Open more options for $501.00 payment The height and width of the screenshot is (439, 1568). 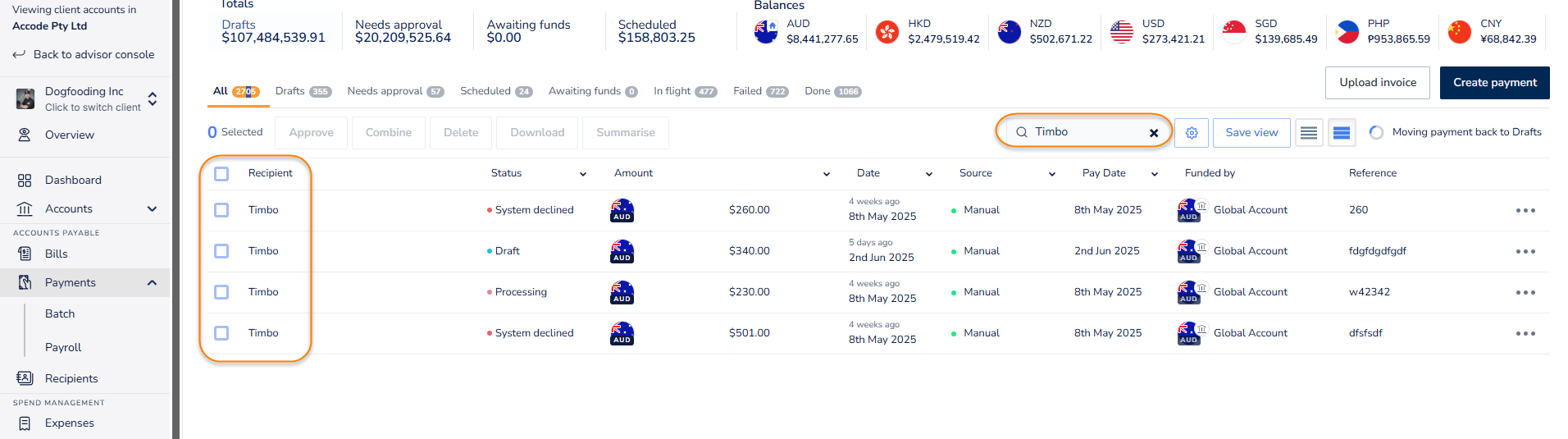(x=1525, y=334)
